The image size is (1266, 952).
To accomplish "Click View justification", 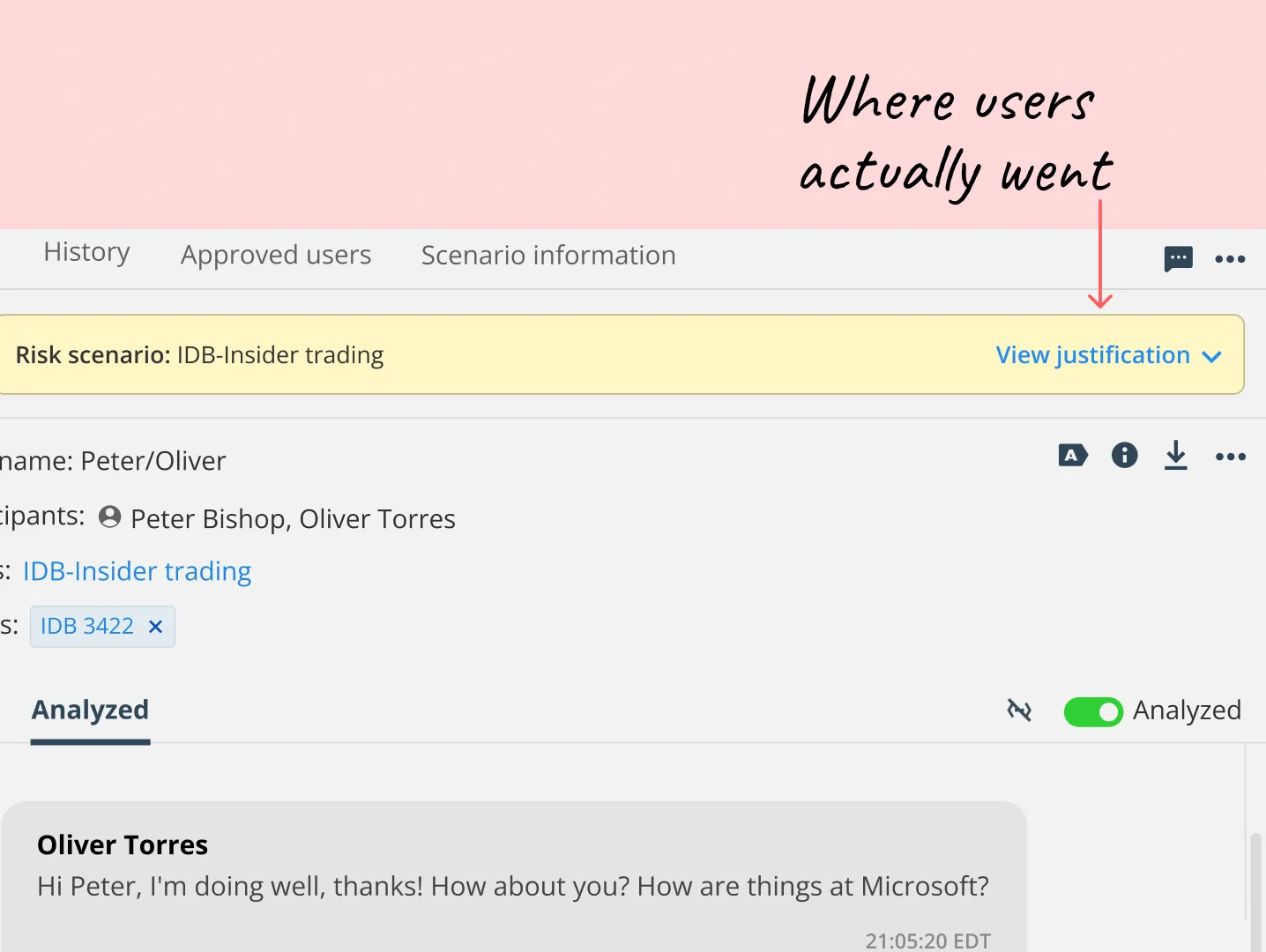I will click(x=1093, y=354).
